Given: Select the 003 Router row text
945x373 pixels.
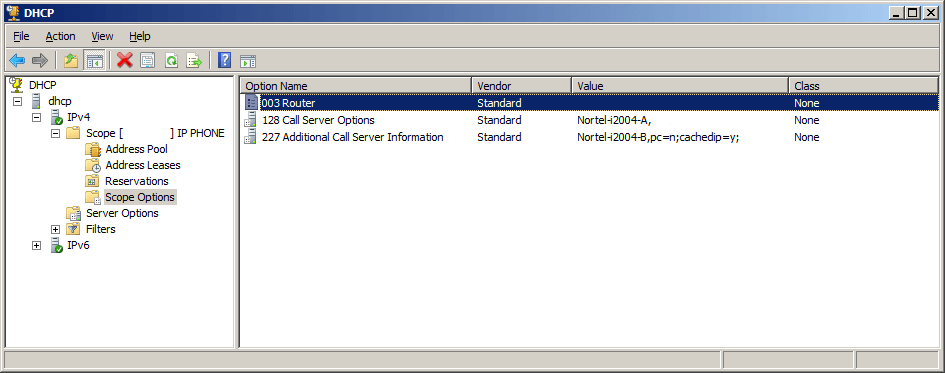Looking at the screenshot, I should coord(288,103).
